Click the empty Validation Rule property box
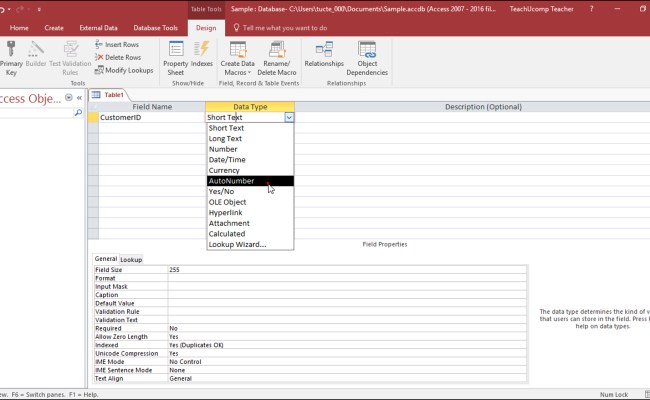This screenshot has height=400, width=650. point(347,311)
